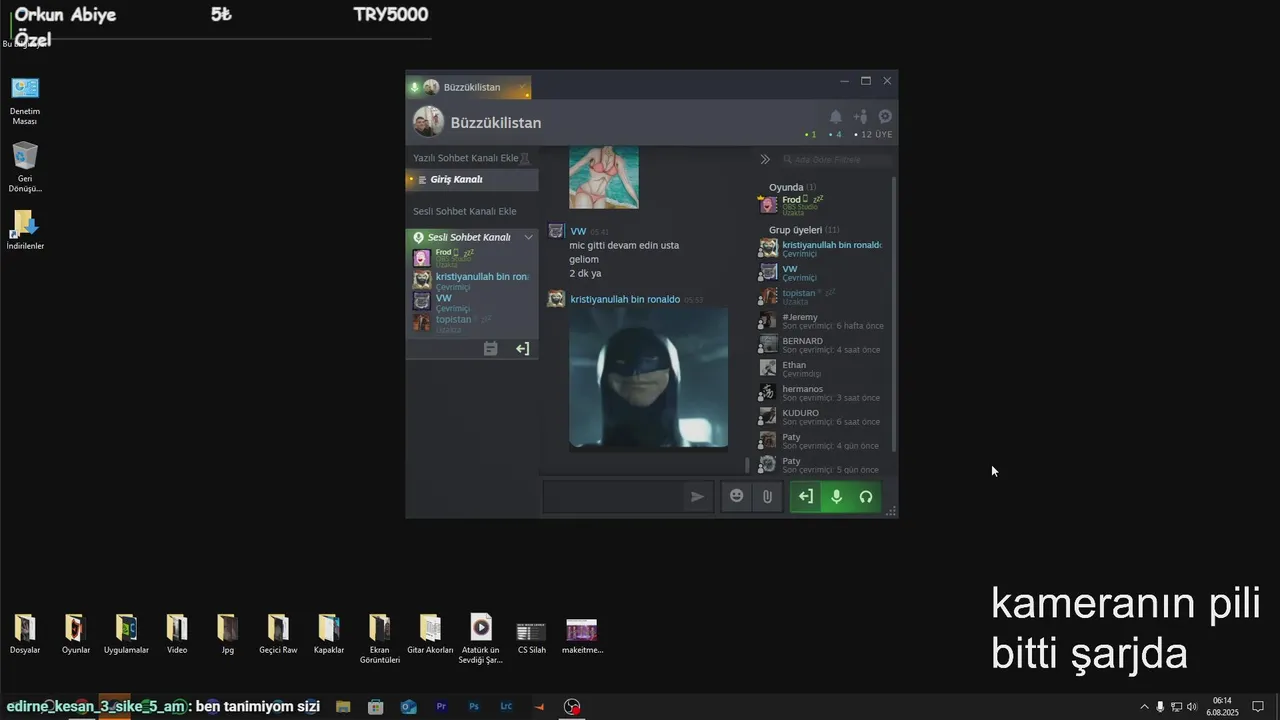Open network icon in system tray
The image size is (1280, 720).
[x=1176, y=707]
